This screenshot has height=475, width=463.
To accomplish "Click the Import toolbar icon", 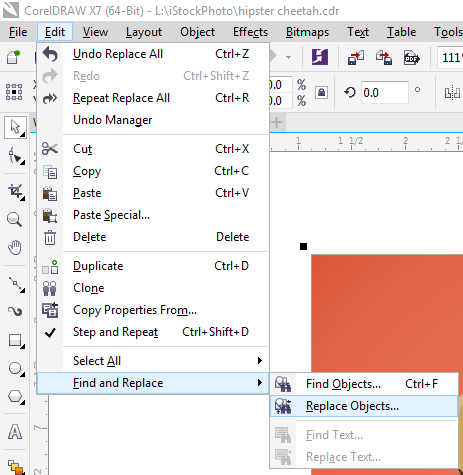I will [x=356, y=58].
